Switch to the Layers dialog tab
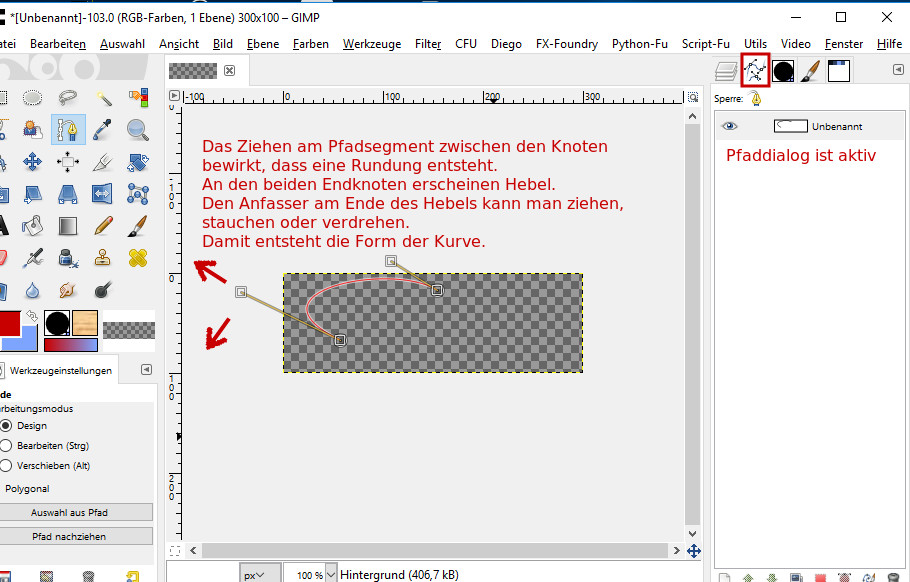910x582 pixels. [x=725, y=71]
